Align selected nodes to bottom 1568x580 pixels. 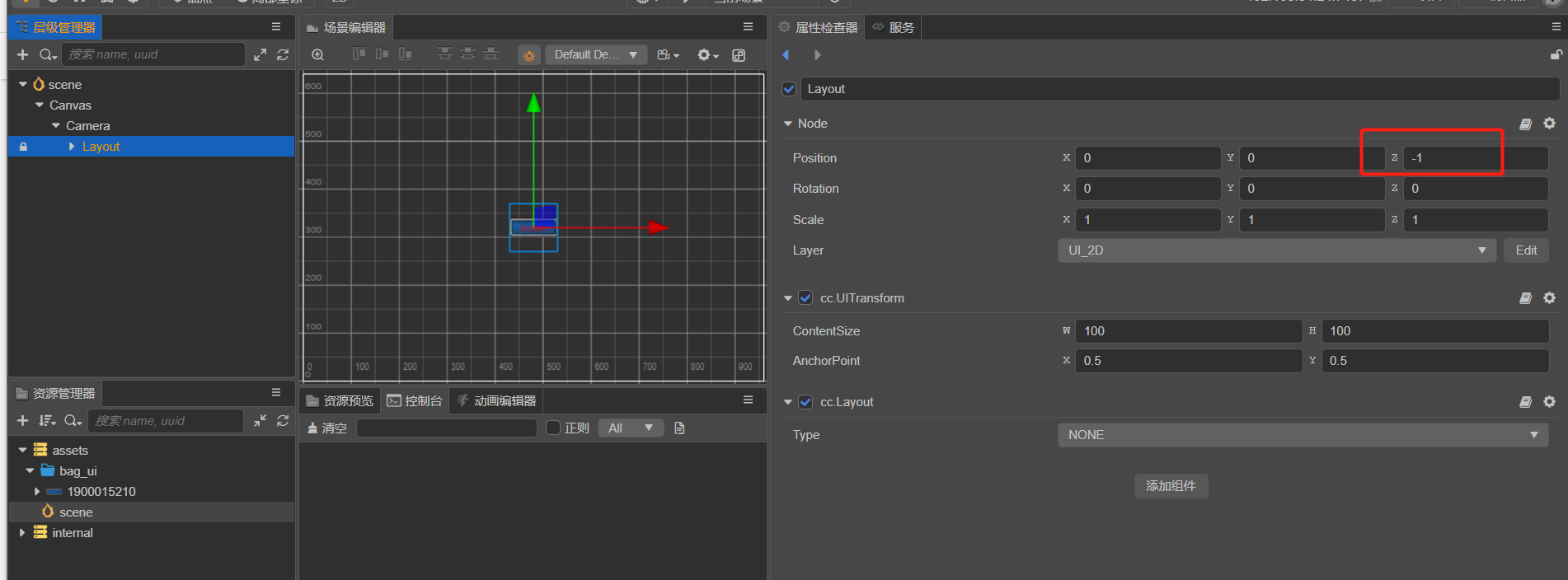tap(405, 54)
